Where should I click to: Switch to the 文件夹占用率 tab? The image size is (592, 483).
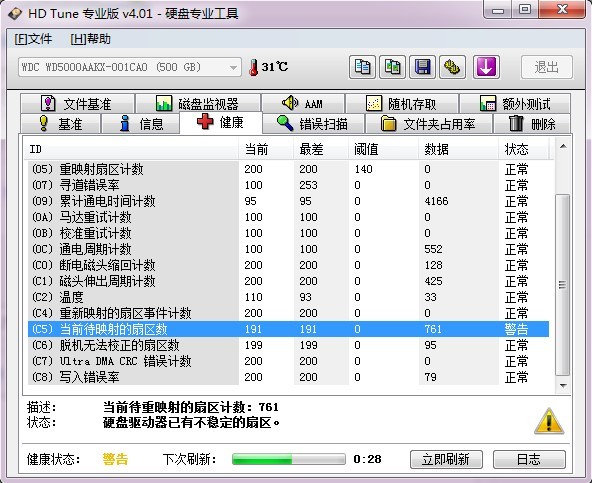[429, 123]
